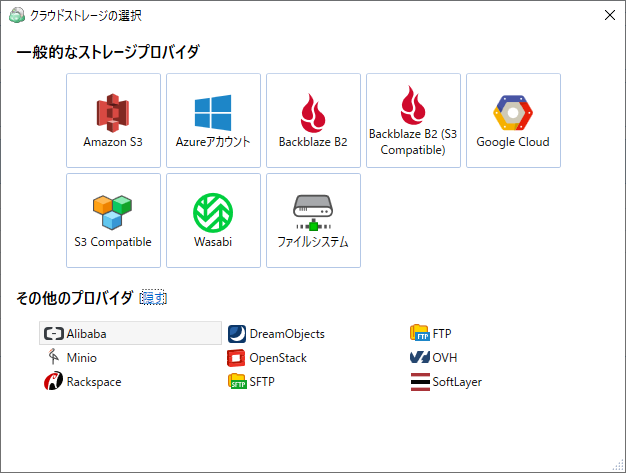Select Backblaze B2 (S3 Compatible) tile
Screen dimensions: 626x473
pyautogui.click(x=413, y=121)
